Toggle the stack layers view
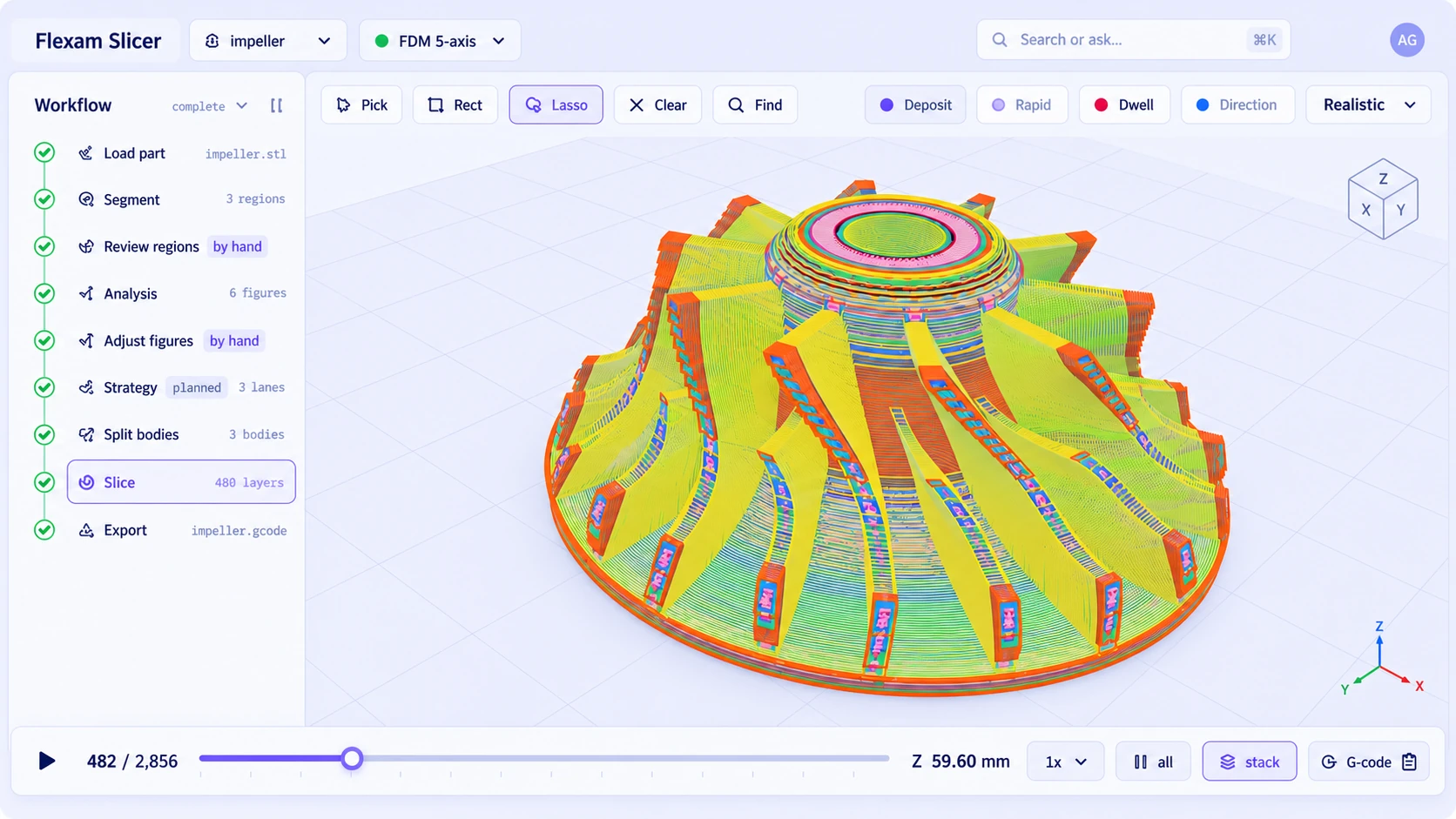The height and width of the screenshot is (819, 1456). tap(1250, 762)
